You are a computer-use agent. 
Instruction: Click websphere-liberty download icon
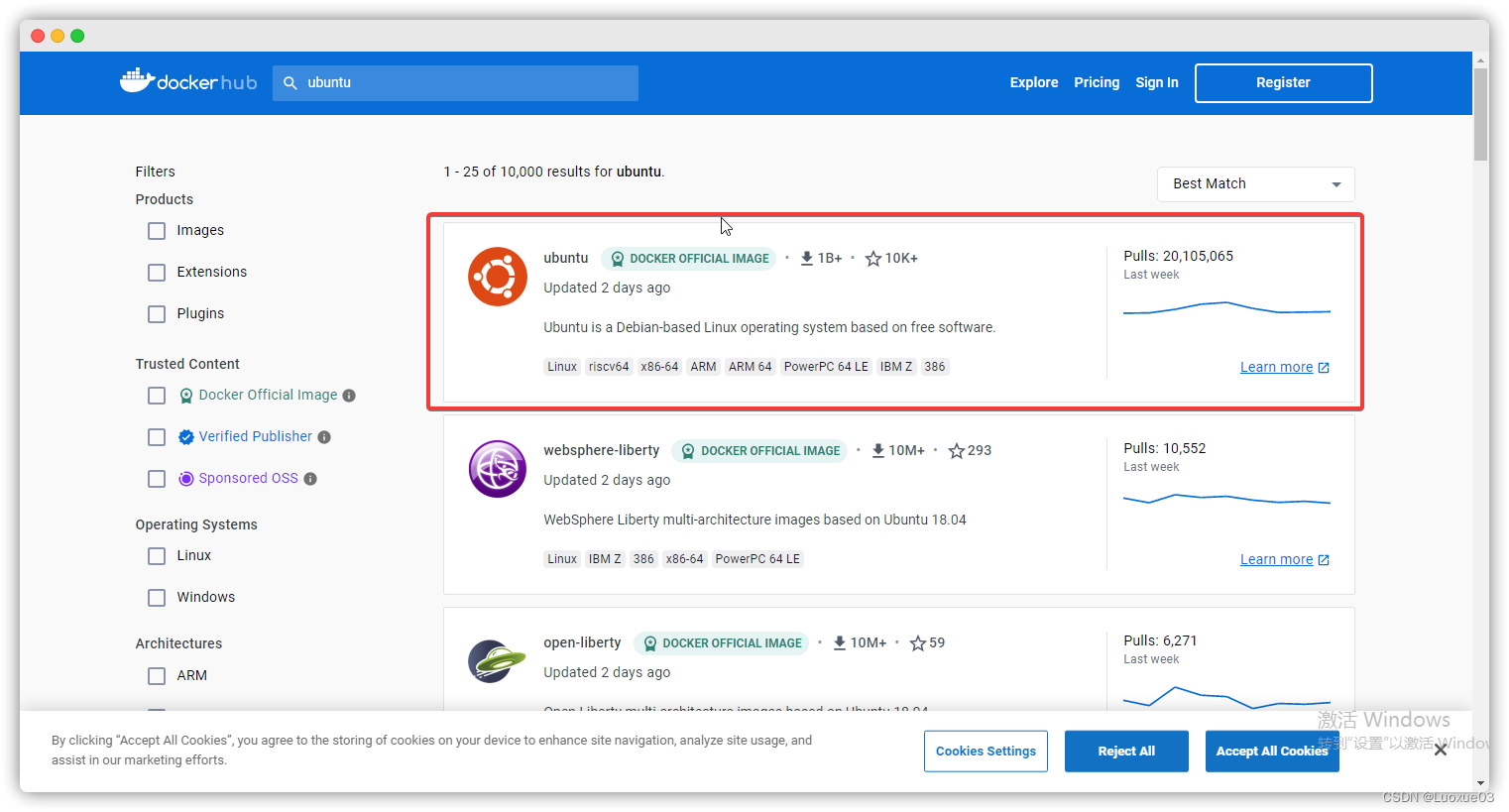point(878,450)
